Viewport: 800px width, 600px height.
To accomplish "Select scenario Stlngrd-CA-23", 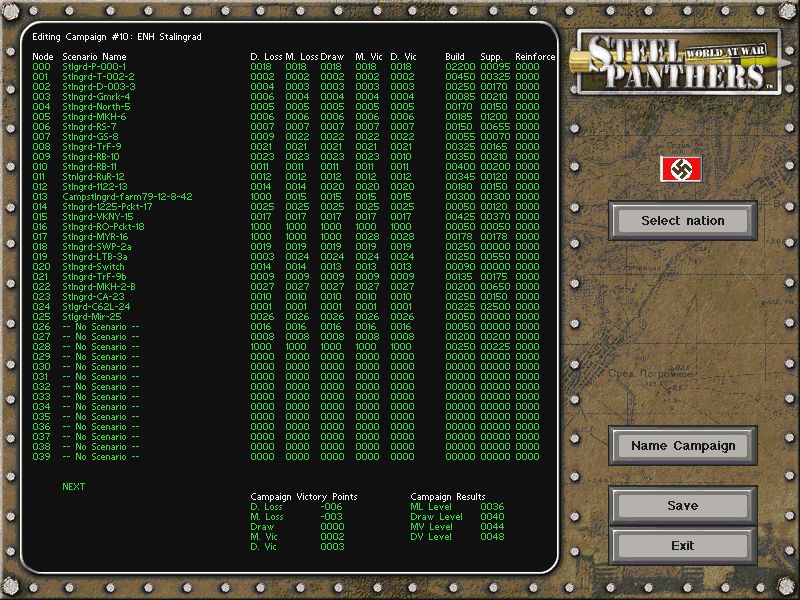I will [93, 296].
